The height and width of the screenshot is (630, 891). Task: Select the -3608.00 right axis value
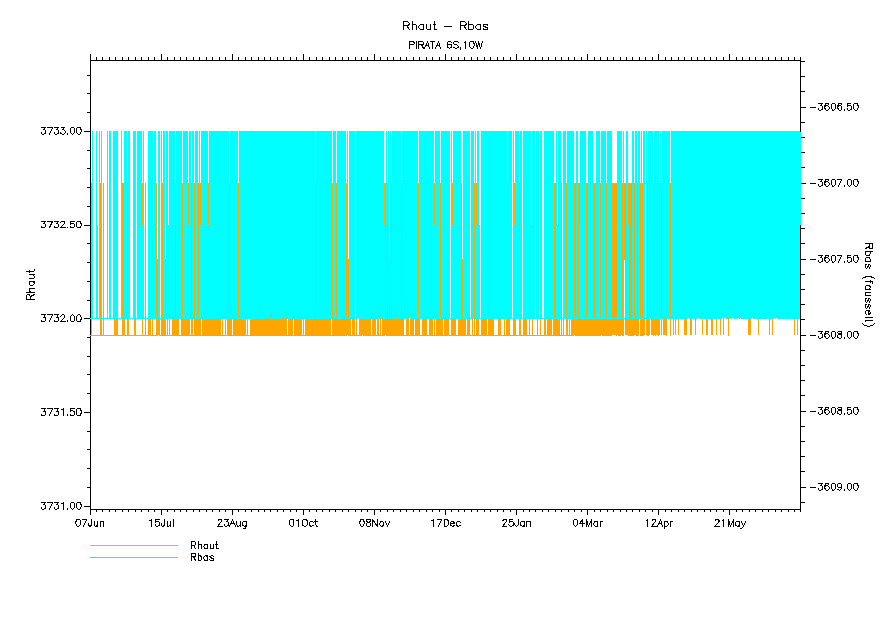pos(835,335)
